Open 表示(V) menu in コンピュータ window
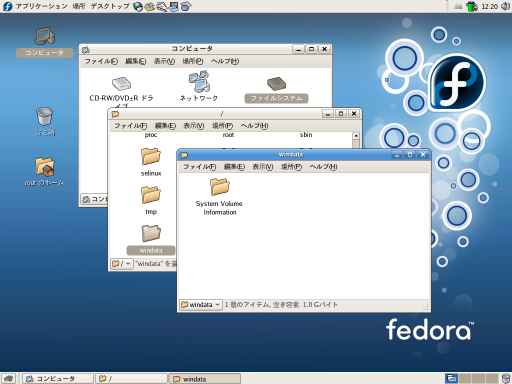Image resolution: width=512 pixels, height=384 pixels. point(164,61)
